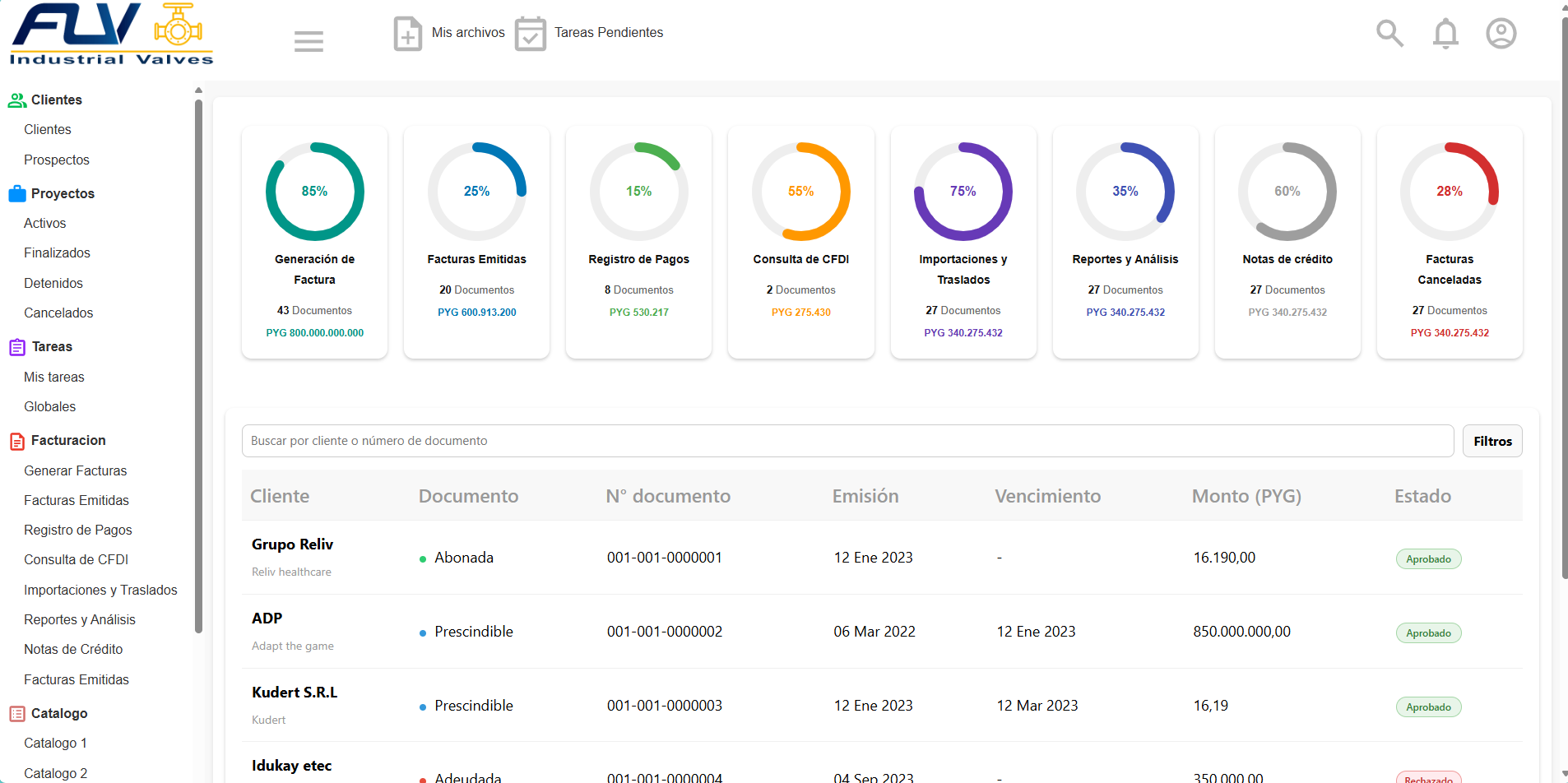Image resolution: width=1568 pixels, height=783 pixels.
Task: Click the 35% Reportes y Análisis ring
Action: point(1125,192)
